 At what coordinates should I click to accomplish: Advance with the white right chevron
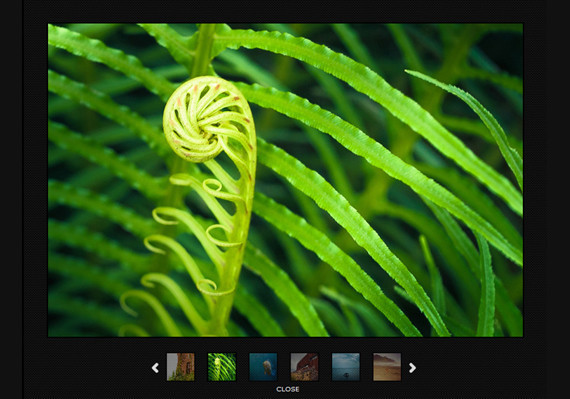pos(412,368)
